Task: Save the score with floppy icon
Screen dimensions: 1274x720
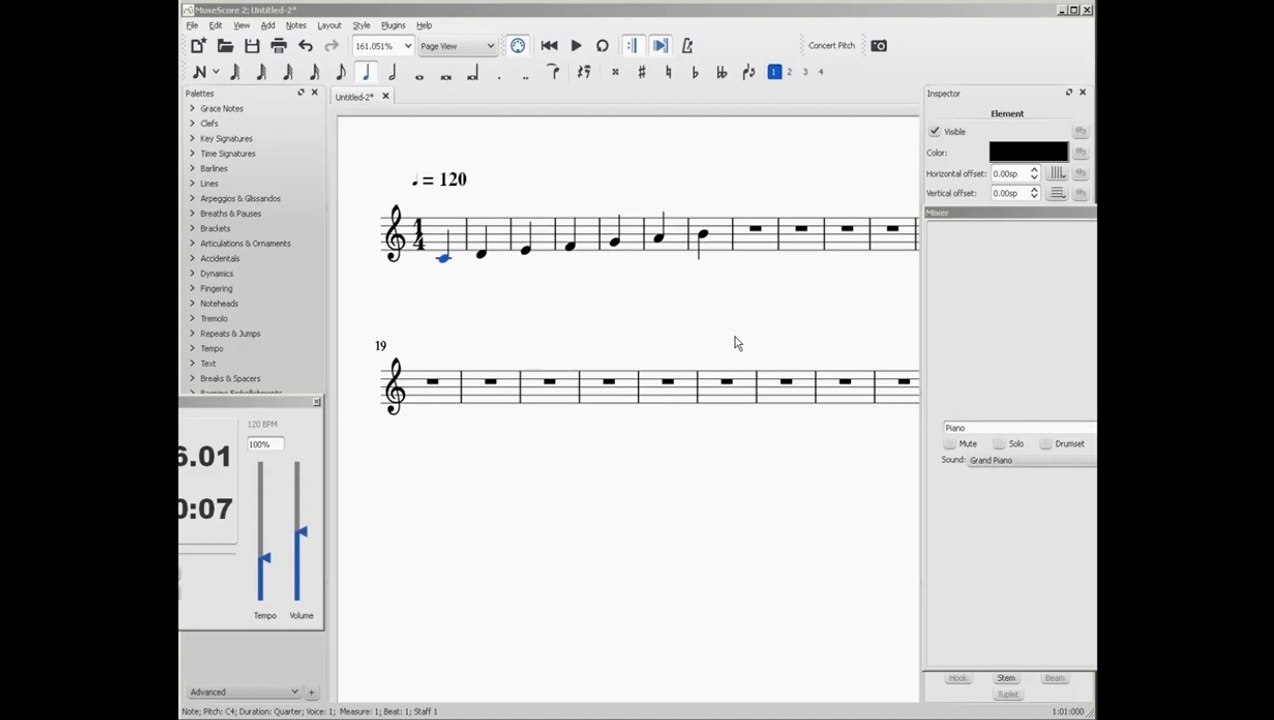Action: [252, 46]
